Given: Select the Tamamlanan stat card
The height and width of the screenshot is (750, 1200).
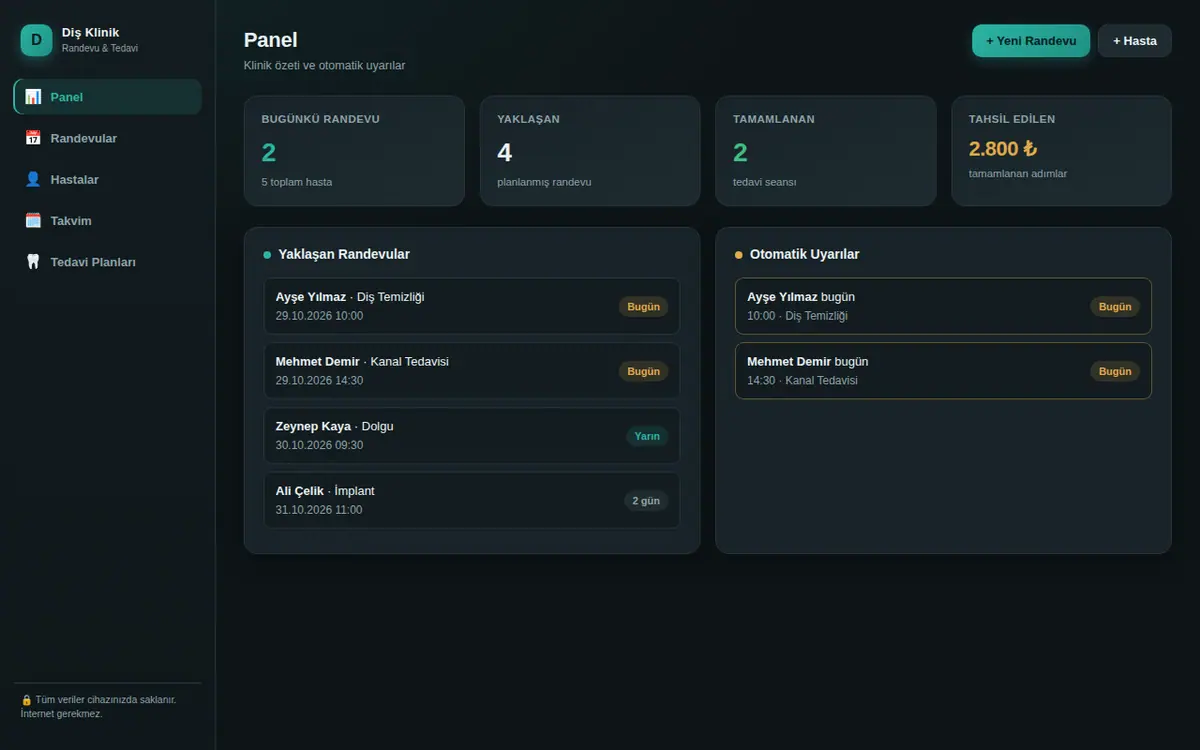Looking at the screenshot, I should coord(826,151).
